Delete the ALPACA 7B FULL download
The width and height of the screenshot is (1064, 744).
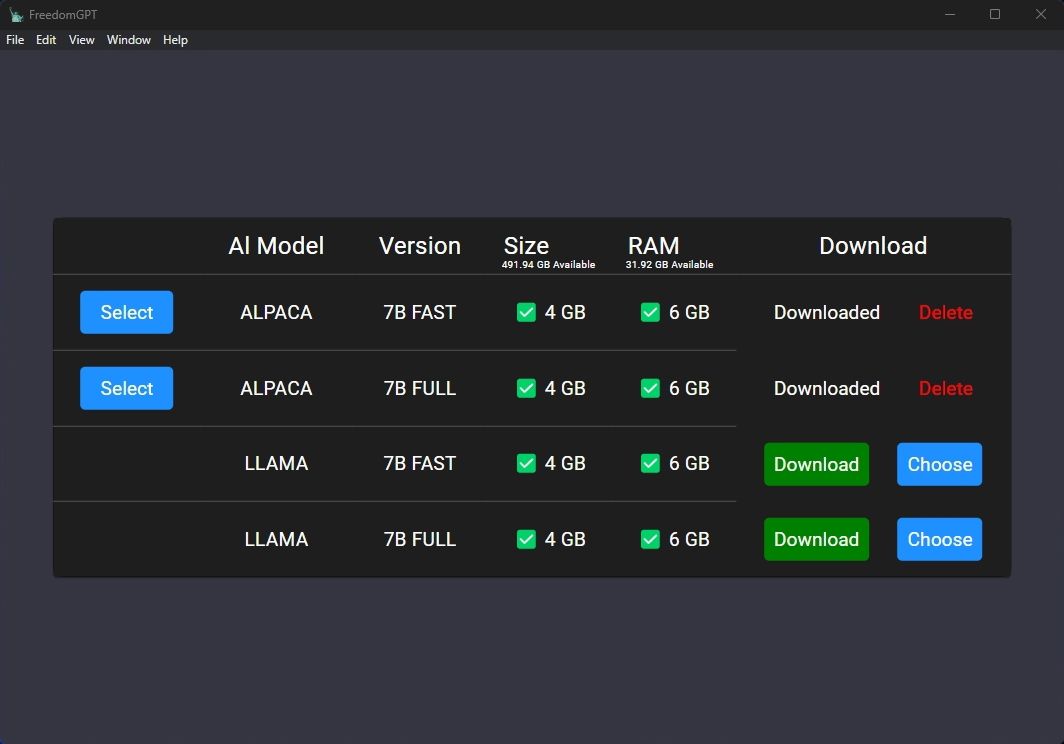click(x=945, y=388)
